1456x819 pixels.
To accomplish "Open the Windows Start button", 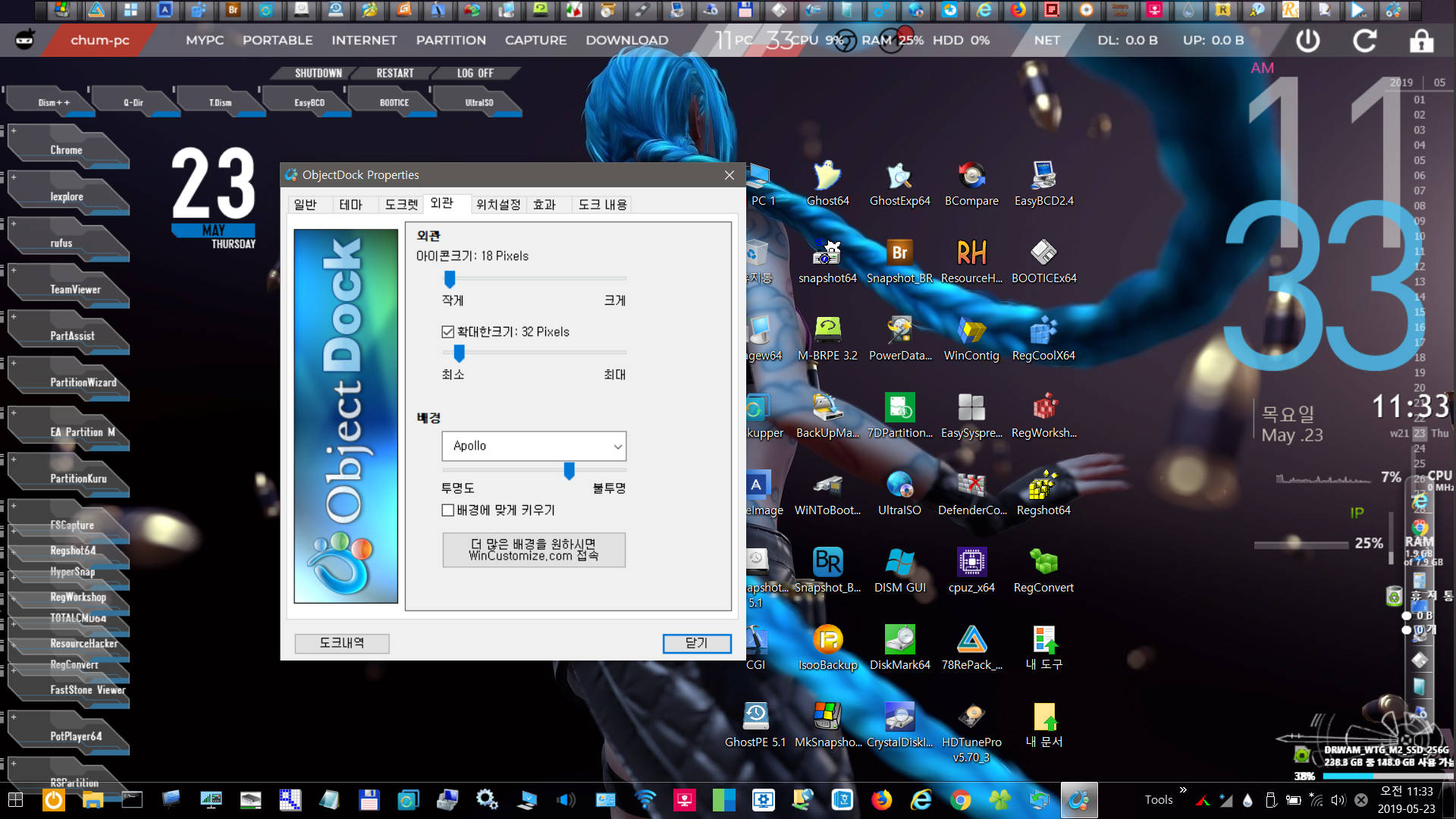I will pyautogui.click(x=15, y=800).
